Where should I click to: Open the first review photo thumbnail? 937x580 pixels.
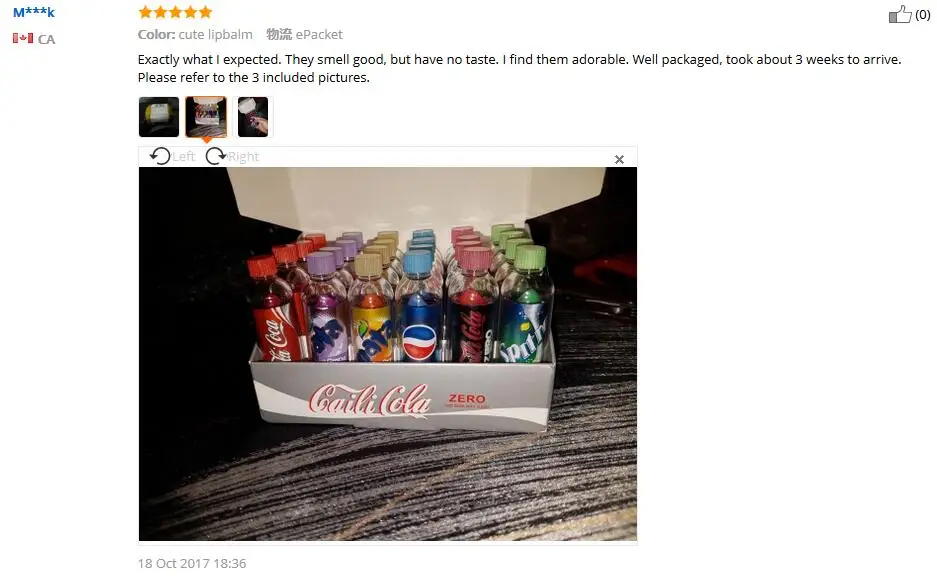[x=159, y=117]
